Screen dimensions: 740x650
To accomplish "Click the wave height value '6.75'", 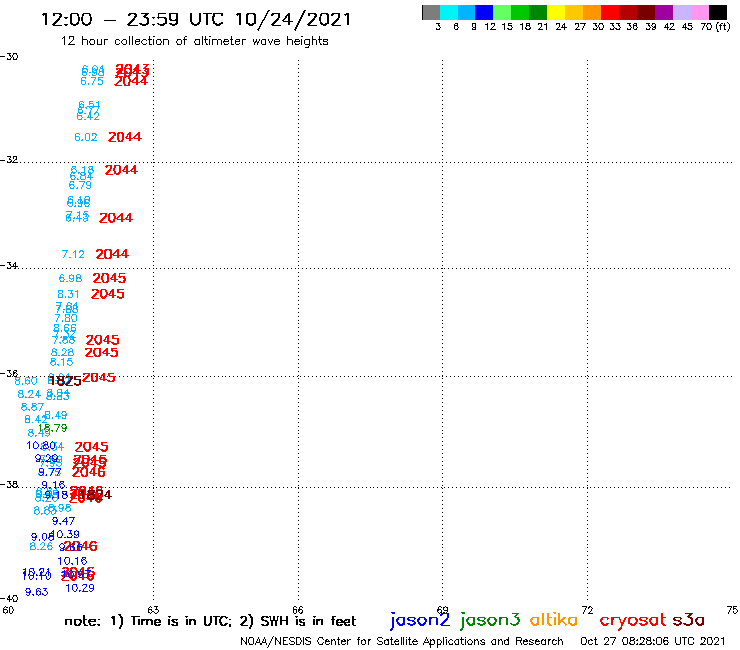I will [92, 81].
